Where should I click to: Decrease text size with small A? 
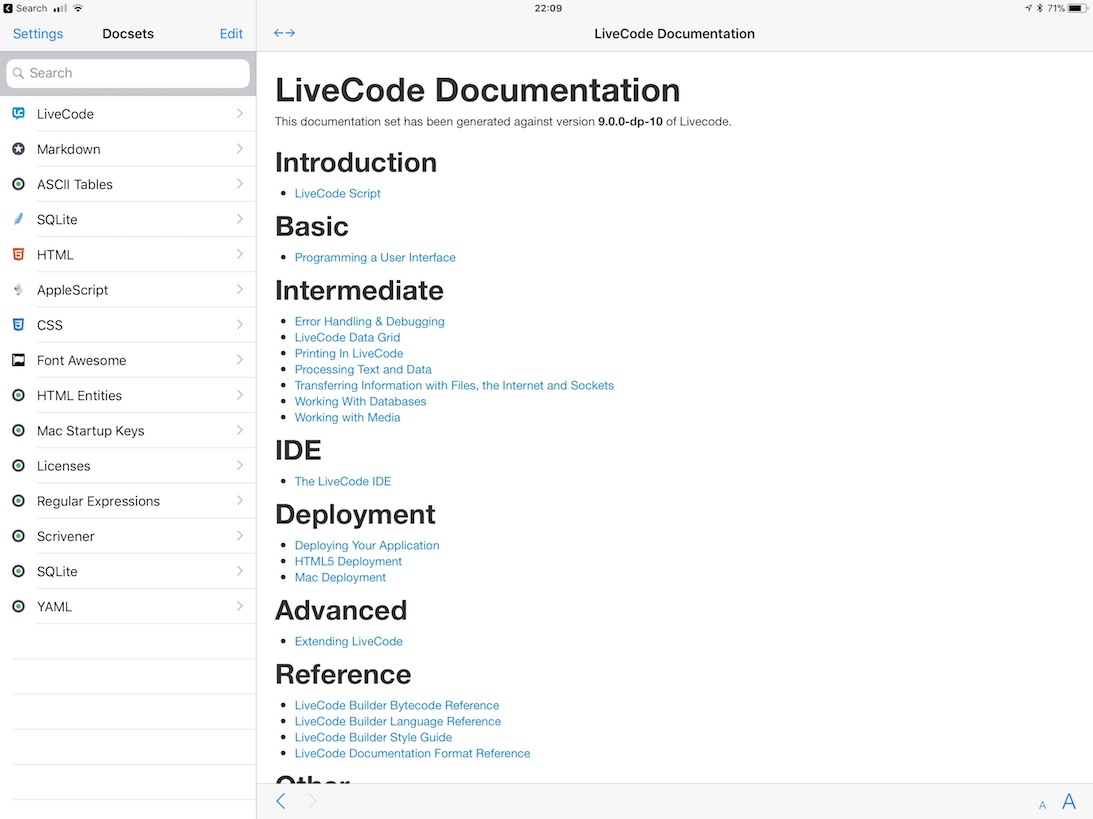1042,804
